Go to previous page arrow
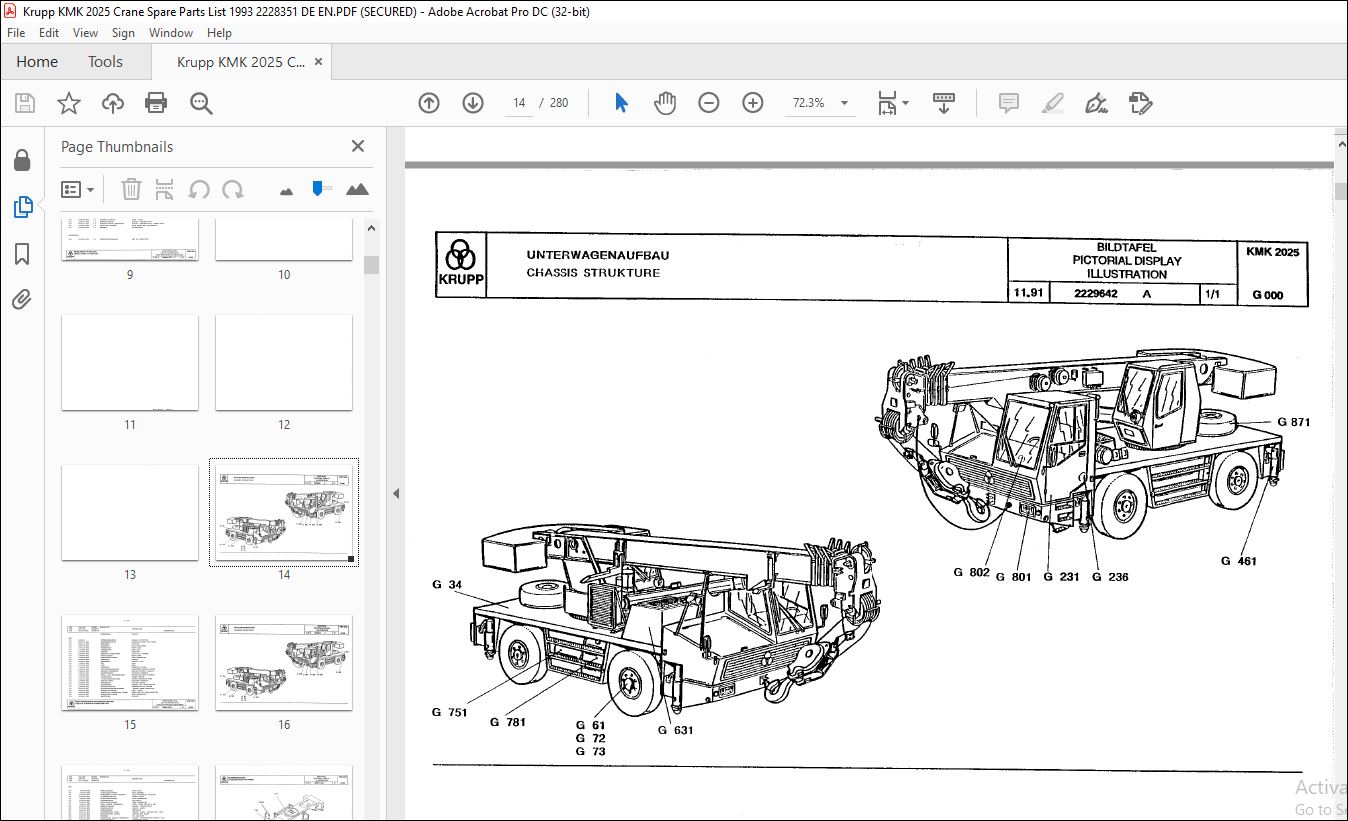The height and width of the screenshot is (821, 1348). point(429,103)
